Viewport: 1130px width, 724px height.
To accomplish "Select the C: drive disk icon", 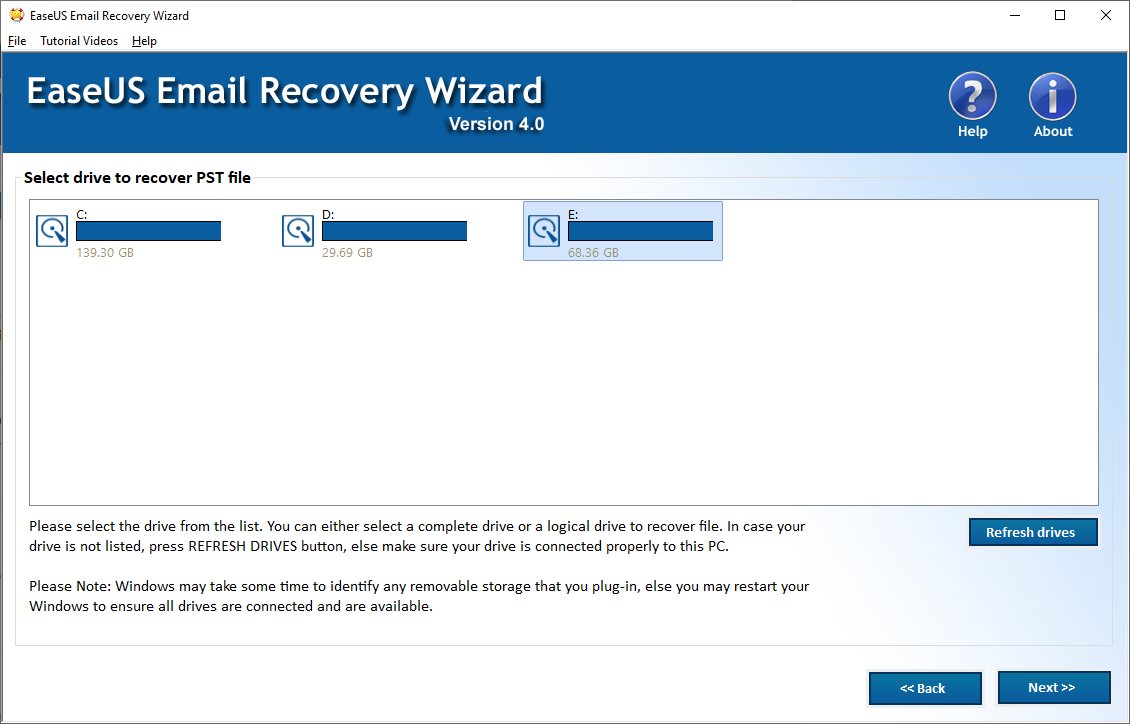I will point(52,231).
